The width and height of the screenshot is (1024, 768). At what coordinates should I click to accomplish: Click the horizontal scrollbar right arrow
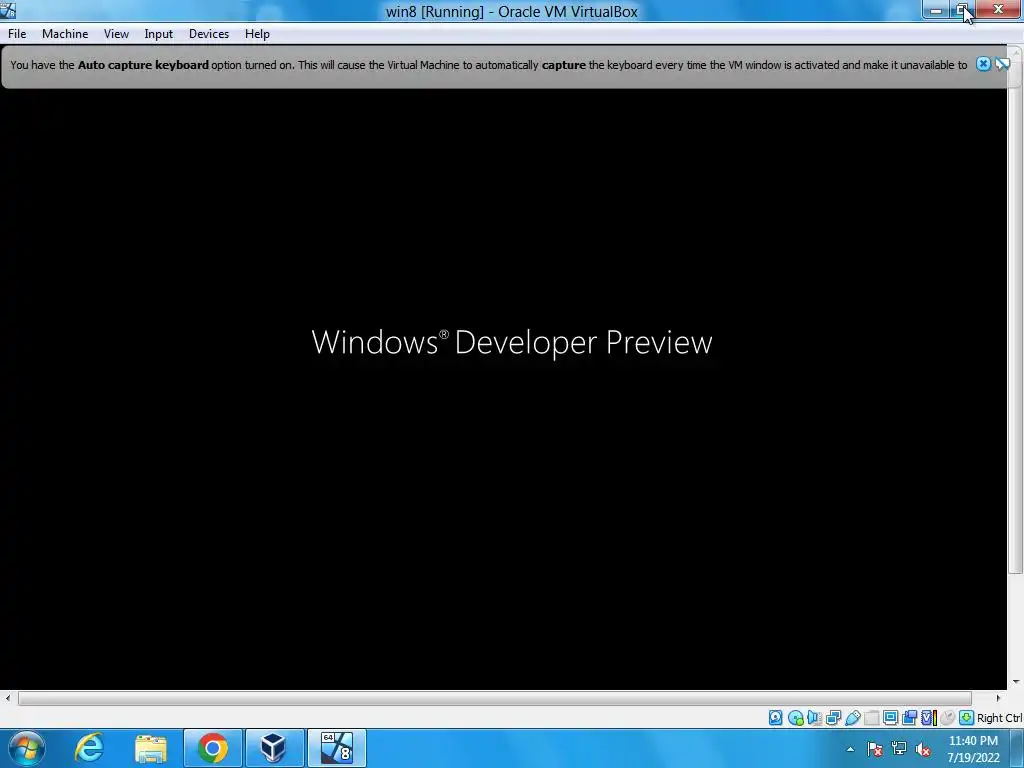point(998,698)
